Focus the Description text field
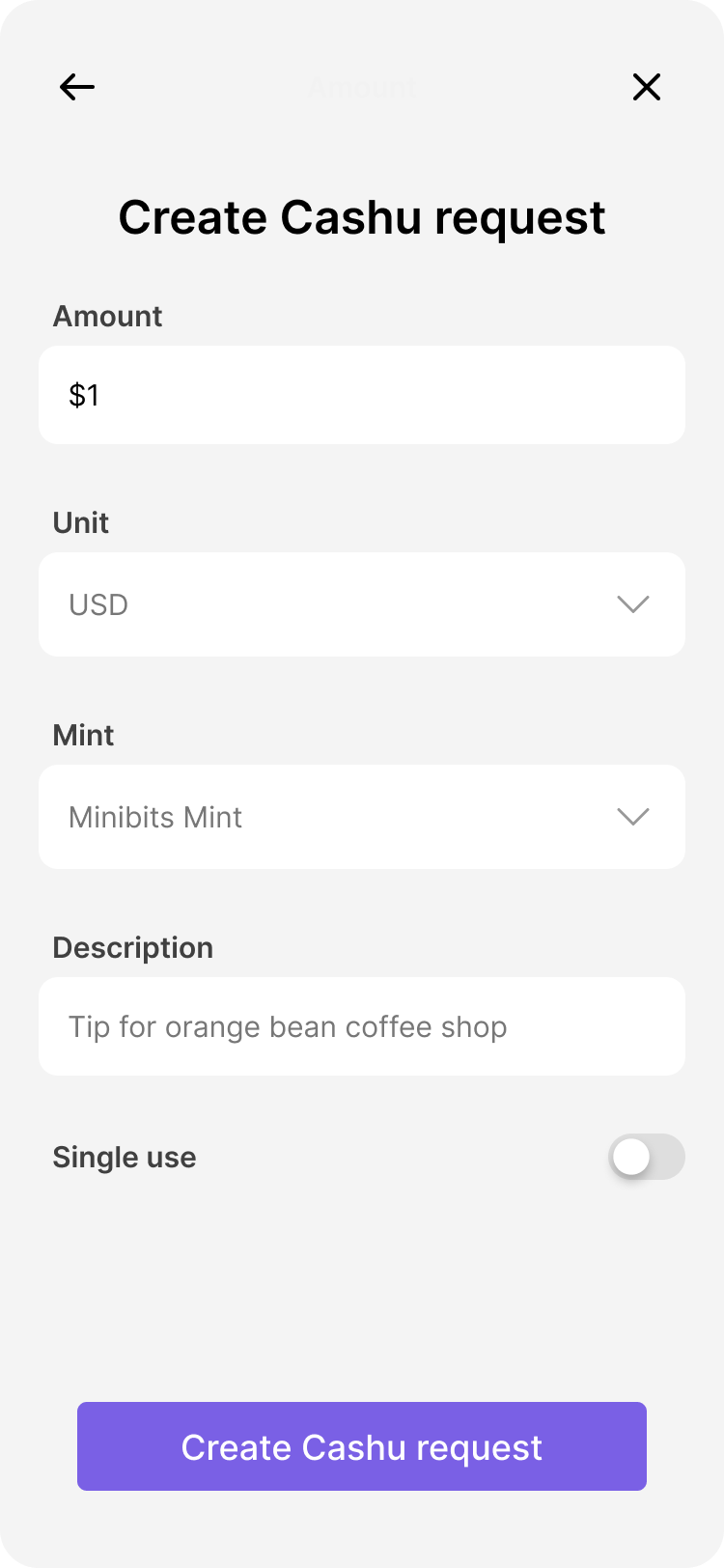Screen dimensions: 724x1568 (362, 1026)
